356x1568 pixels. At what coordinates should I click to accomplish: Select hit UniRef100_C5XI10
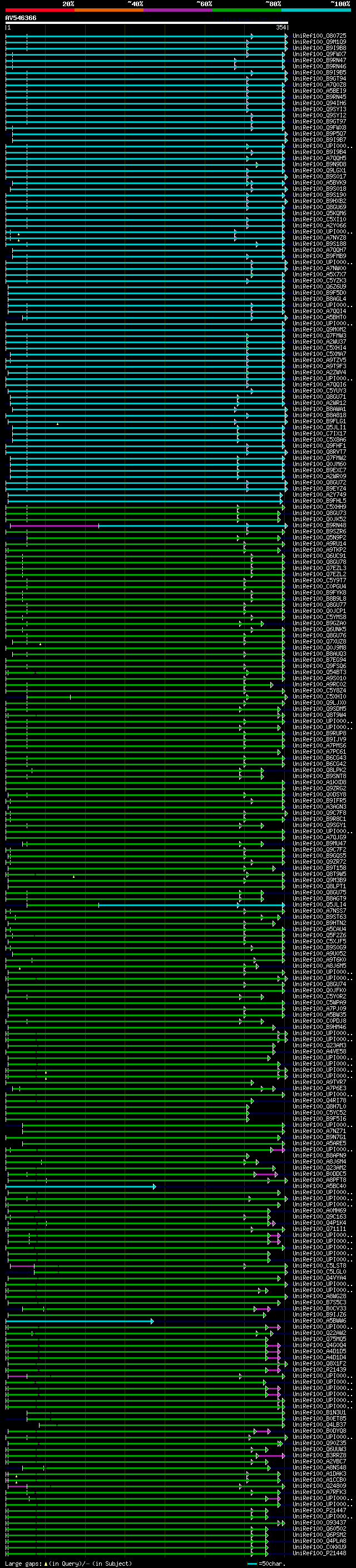[x=319, y=220]
